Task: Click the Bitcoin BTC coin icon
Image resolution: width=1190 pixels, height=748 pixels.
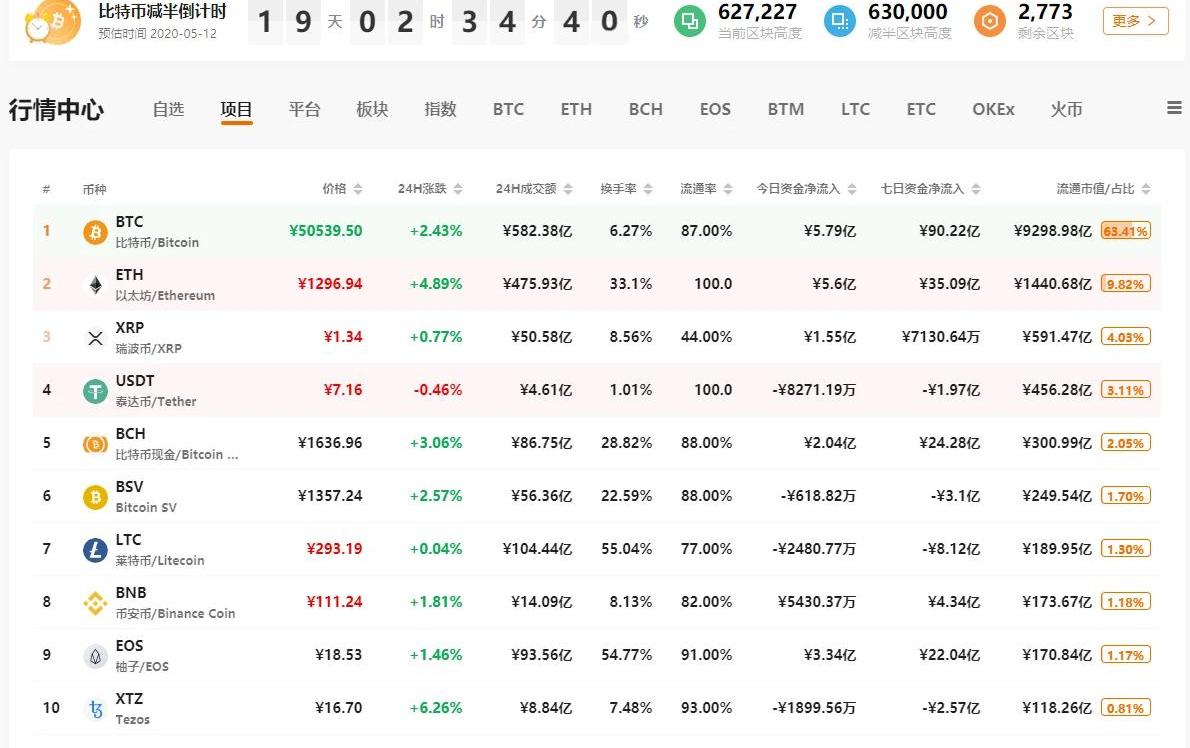Action: tap(95, 232)
